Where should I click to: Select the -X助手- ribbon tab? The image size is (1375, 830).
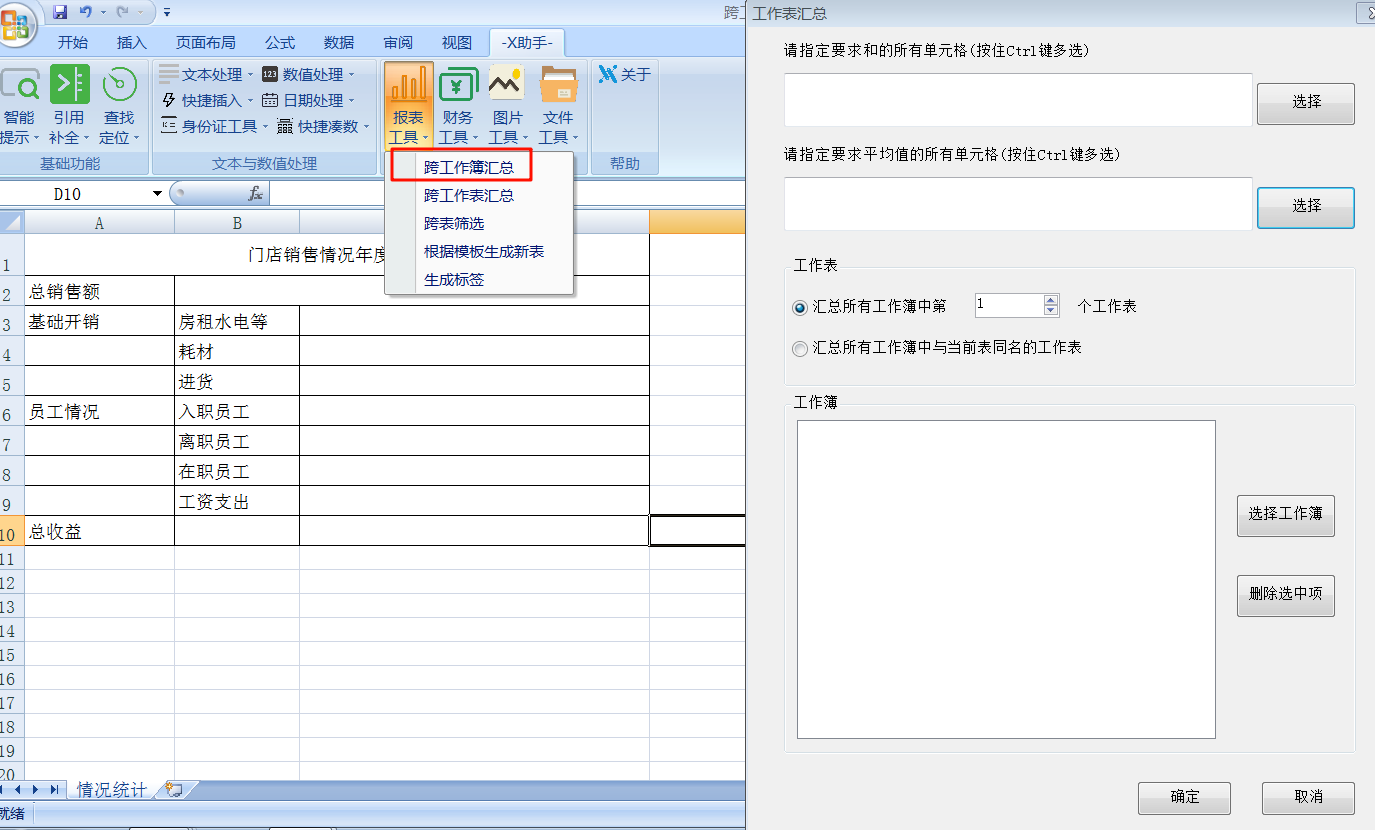[528, 42]
